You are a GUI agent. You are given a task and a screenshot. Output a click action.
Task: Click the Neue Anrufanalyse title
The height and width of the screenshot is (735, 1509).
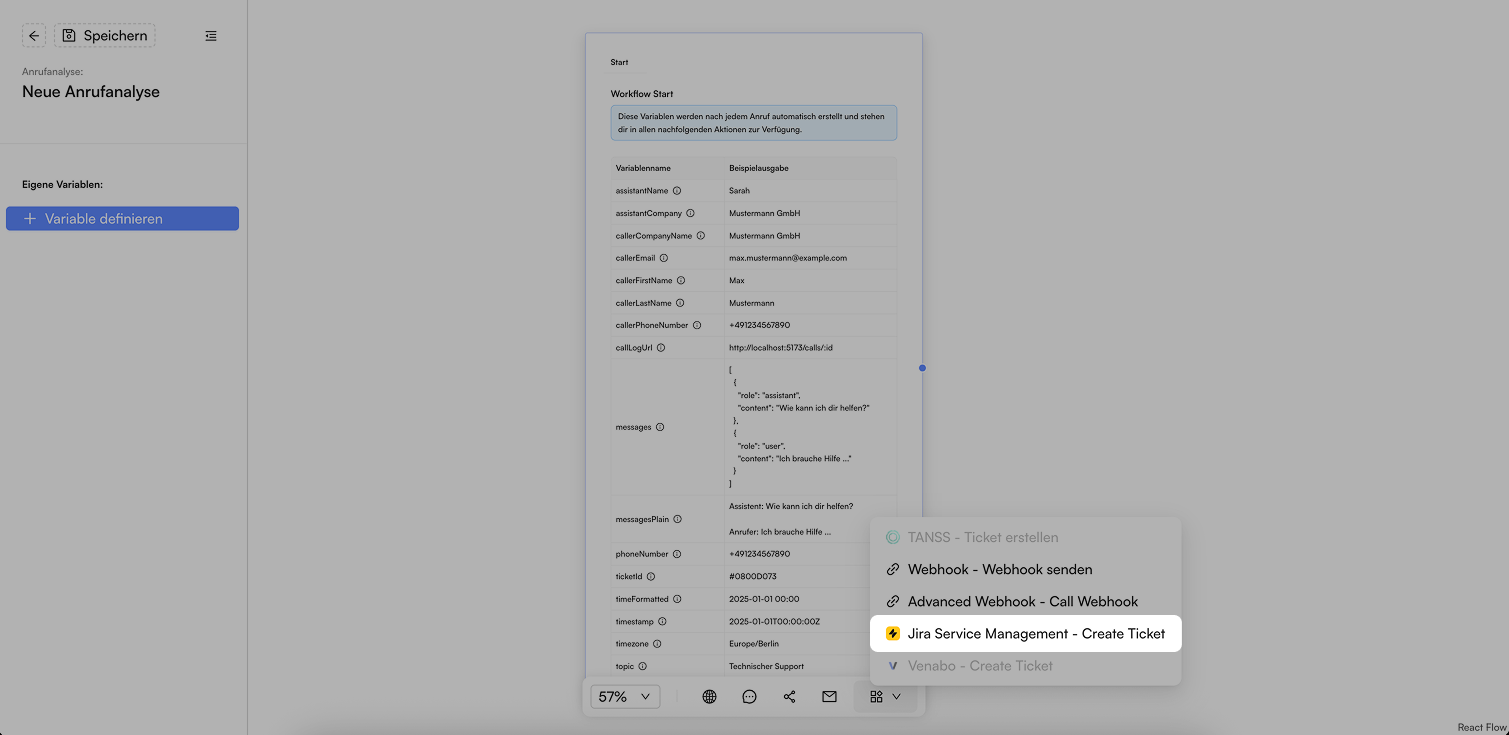(x=91, y=92)
